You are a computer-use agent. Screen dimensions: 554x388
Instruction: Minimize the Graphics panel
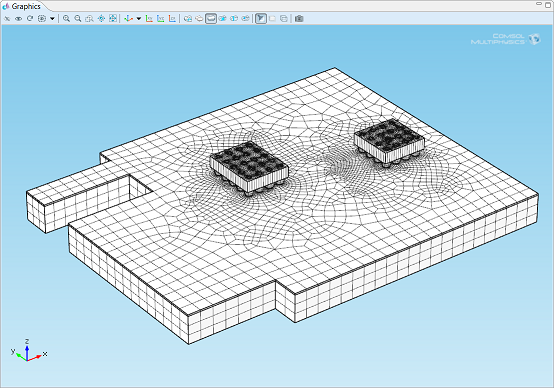(x=539, y=4)
